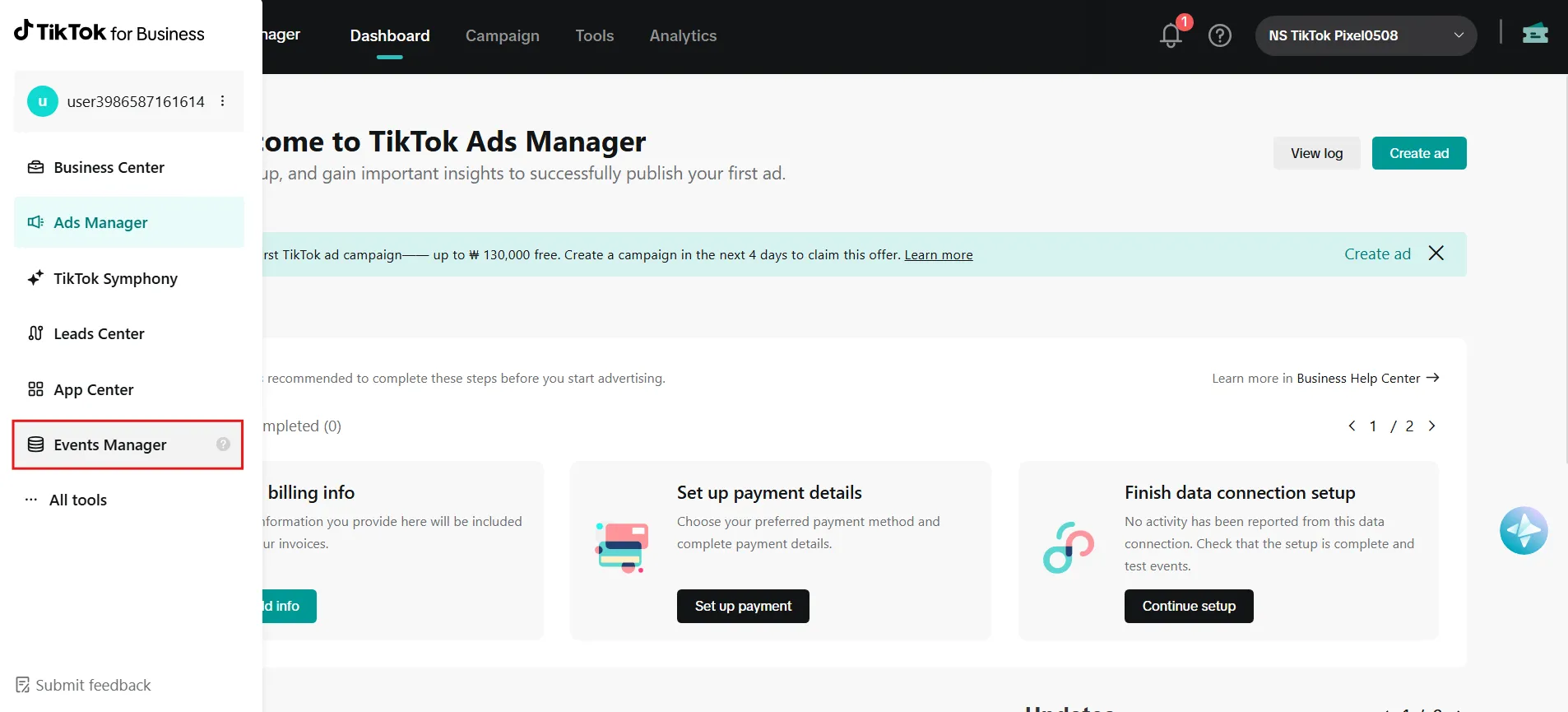
Task: Click the Set up payment button
Action: pos(743,606)
